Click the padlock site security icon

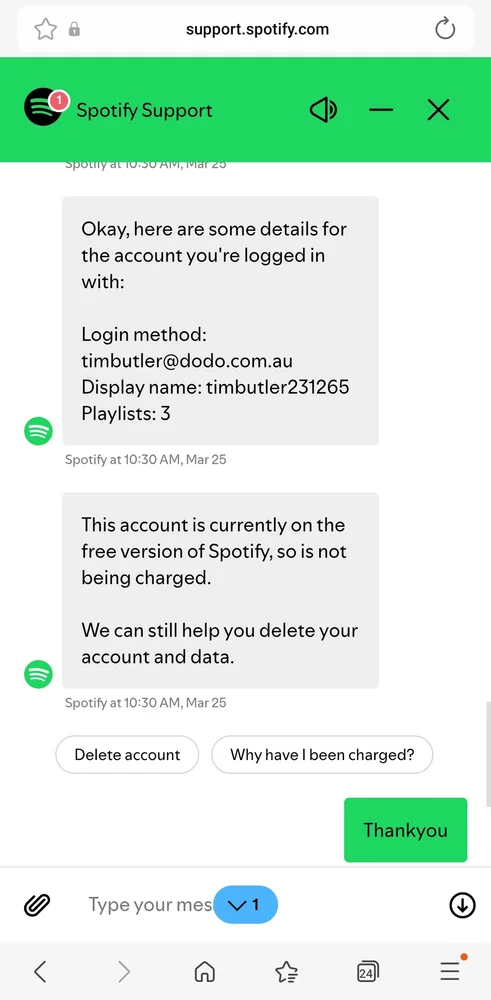[75, 29]
